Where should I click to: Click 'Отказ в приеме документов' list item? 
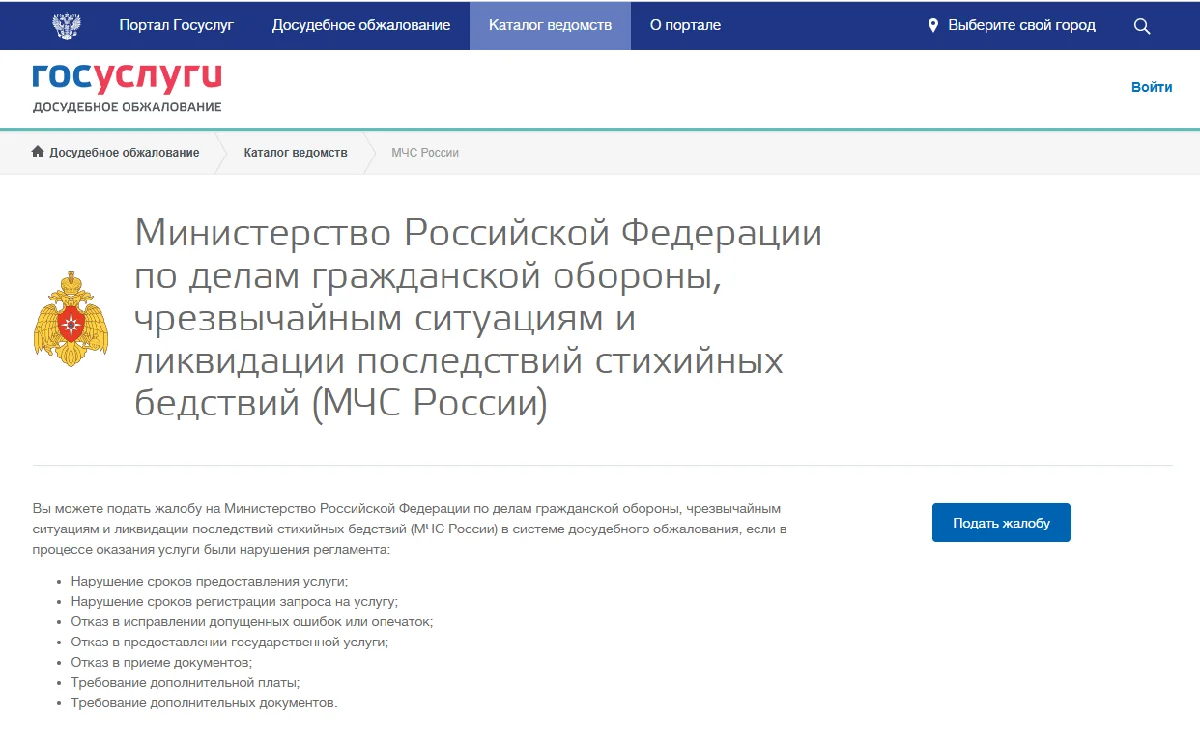coord(161,662)
